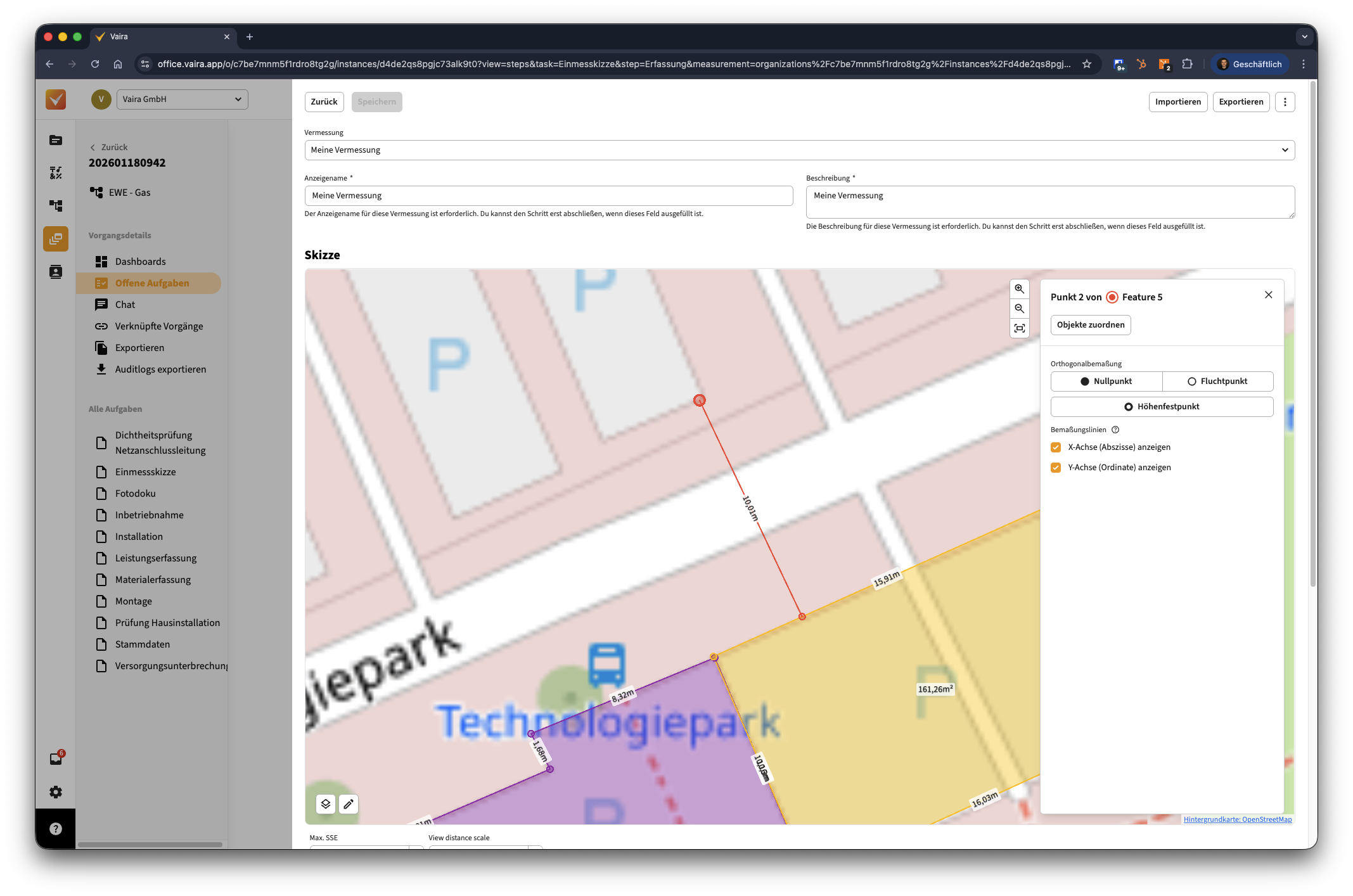Image resolution: width=1353 pixels, height=896 pixels.
Task: Click the fit-to-extent map icon
Action: click(1019, 328)
